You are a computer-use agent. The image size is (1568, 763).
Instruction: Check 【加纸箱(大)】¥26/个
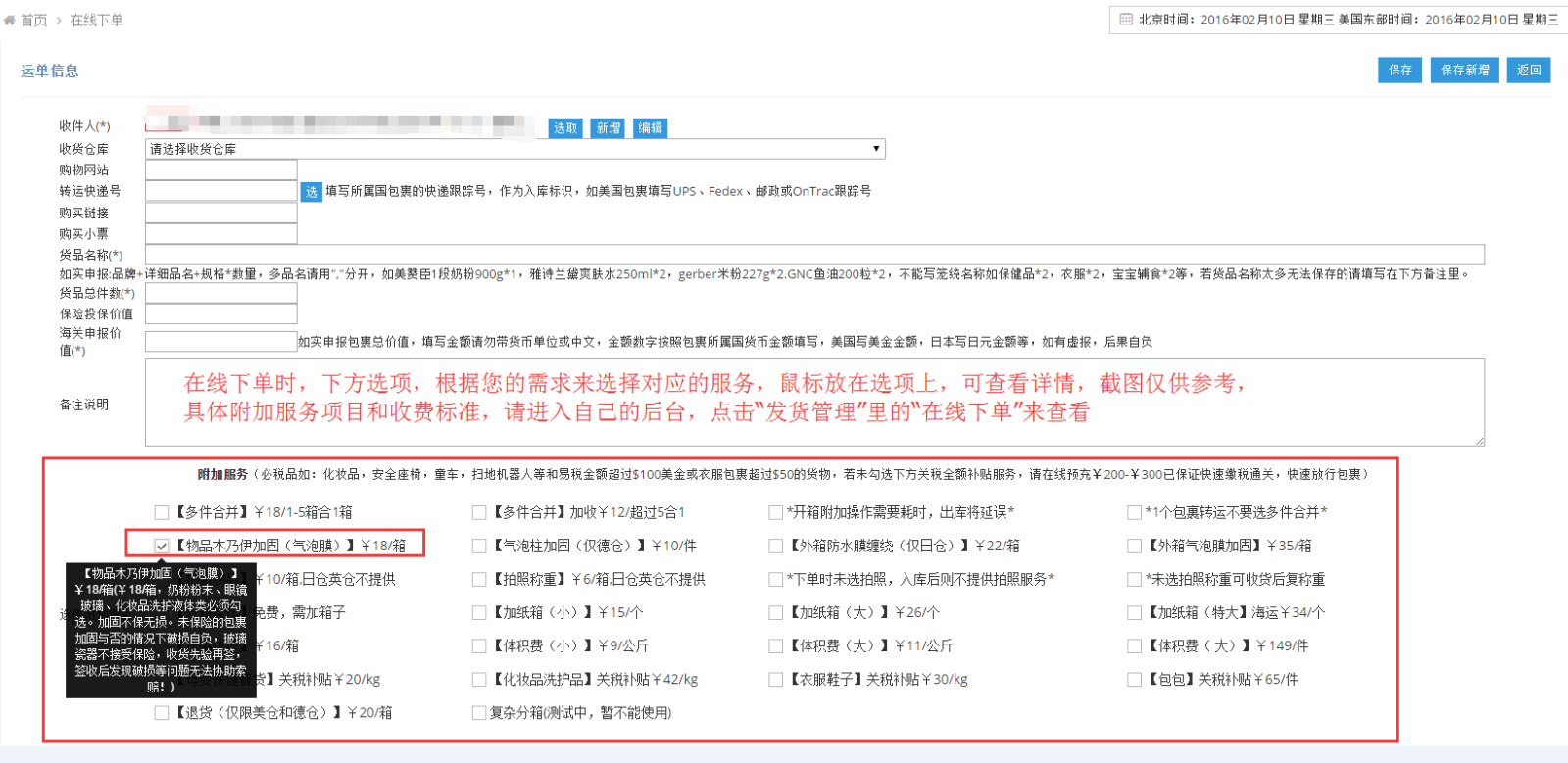coord(776,612)
